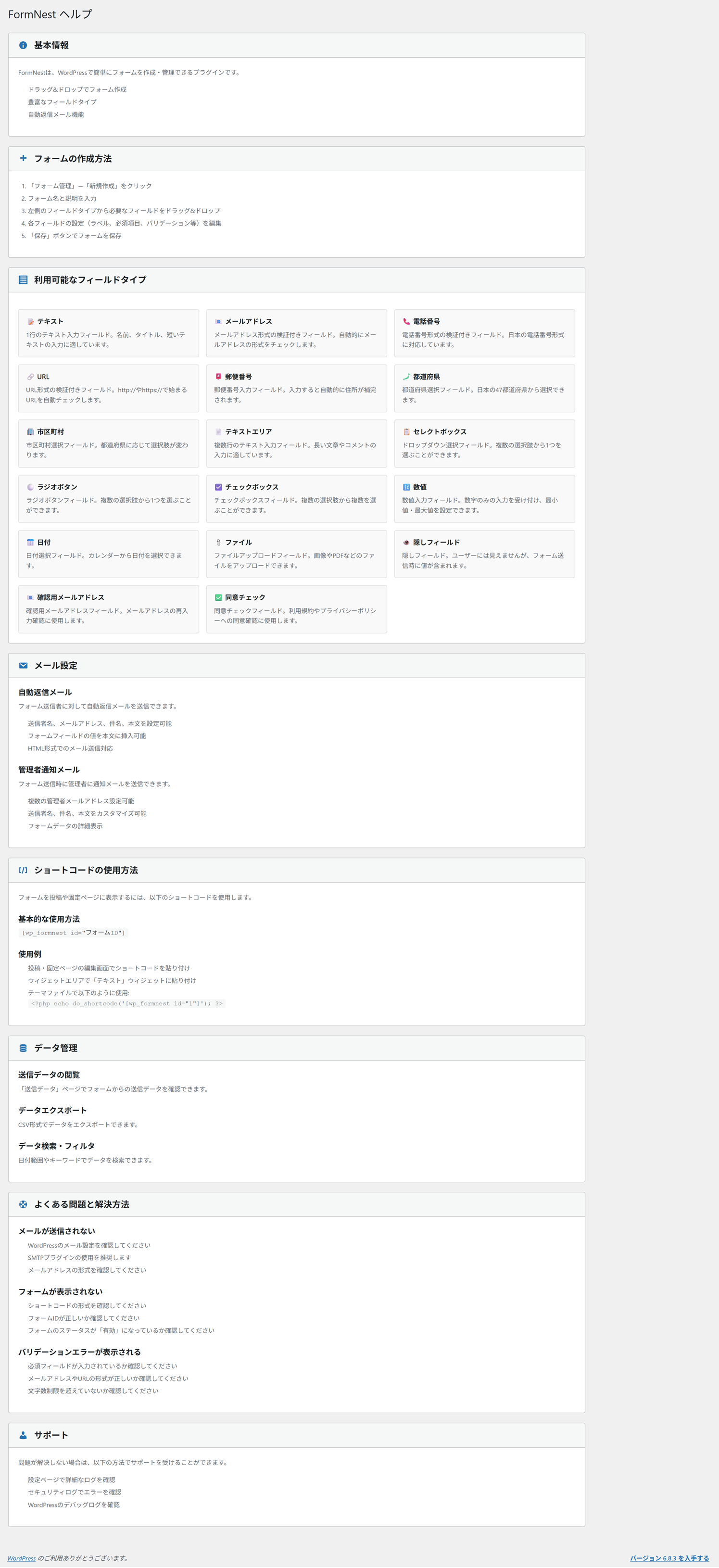
Task: Click the list icon beside 利用可能なフィールドタイプ
Action: (23, 280)
